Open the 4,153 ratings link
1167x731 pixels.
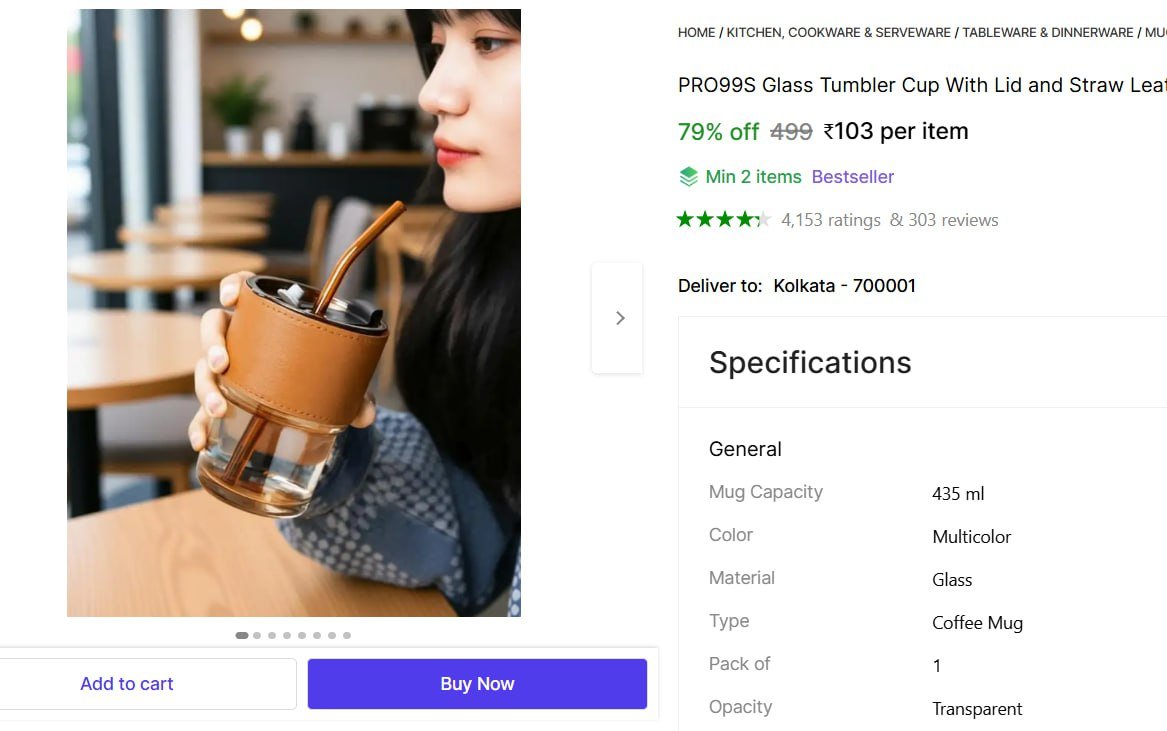[x=831, y=220]
